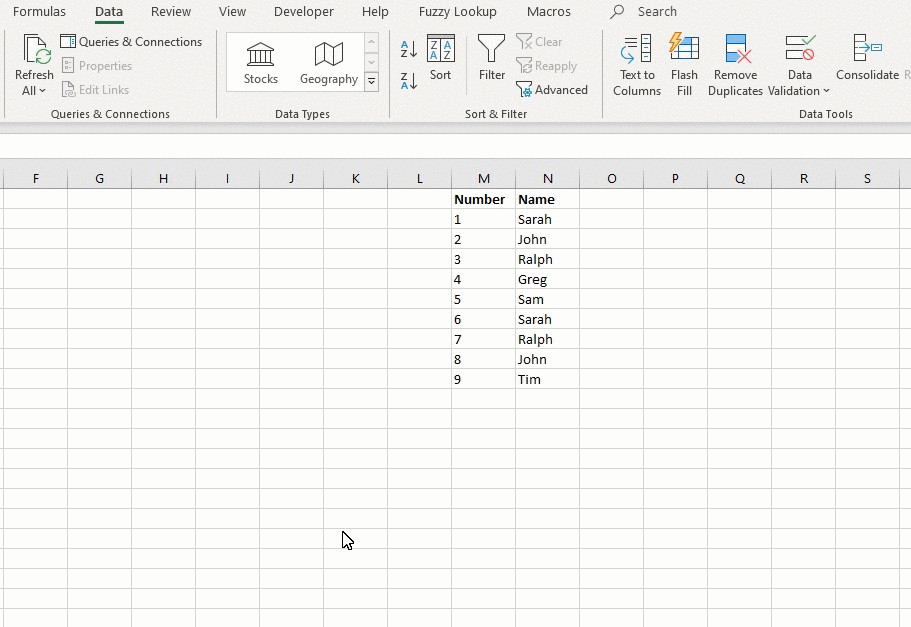Select the cell containing Tim
Image resolution: width=911 pixels, height=627 pixels.
tap(547, 379)
